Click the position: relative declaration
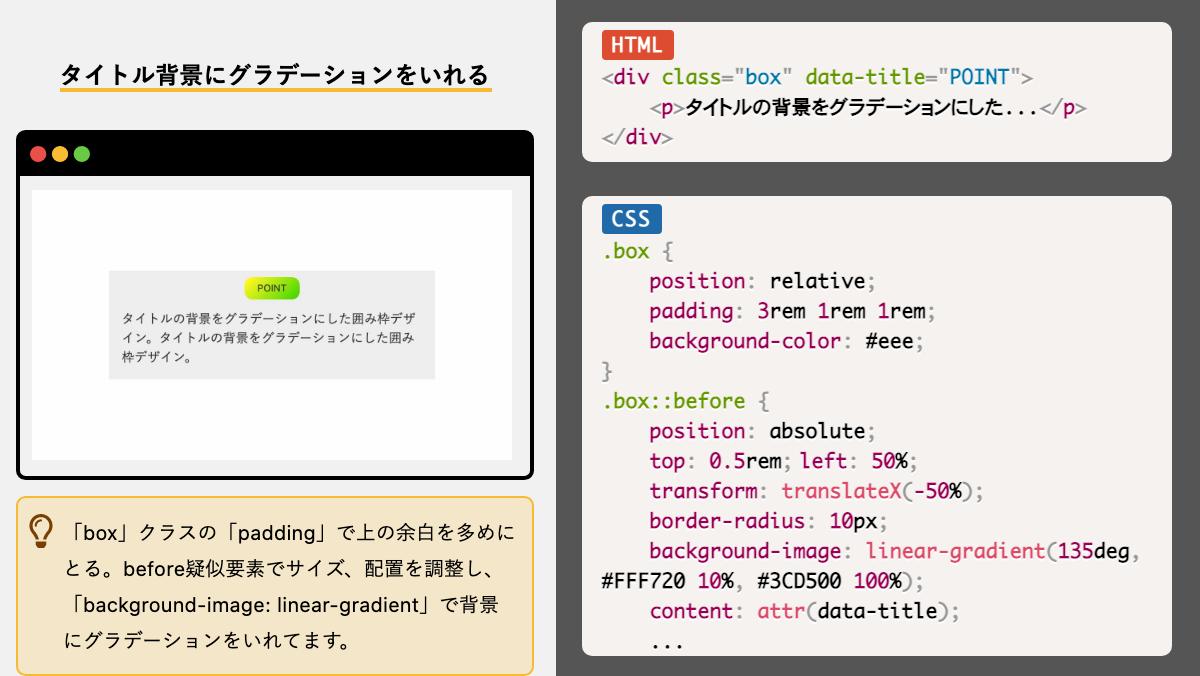The width and height of the screenshot is (1200, 676). pos(762,281)
